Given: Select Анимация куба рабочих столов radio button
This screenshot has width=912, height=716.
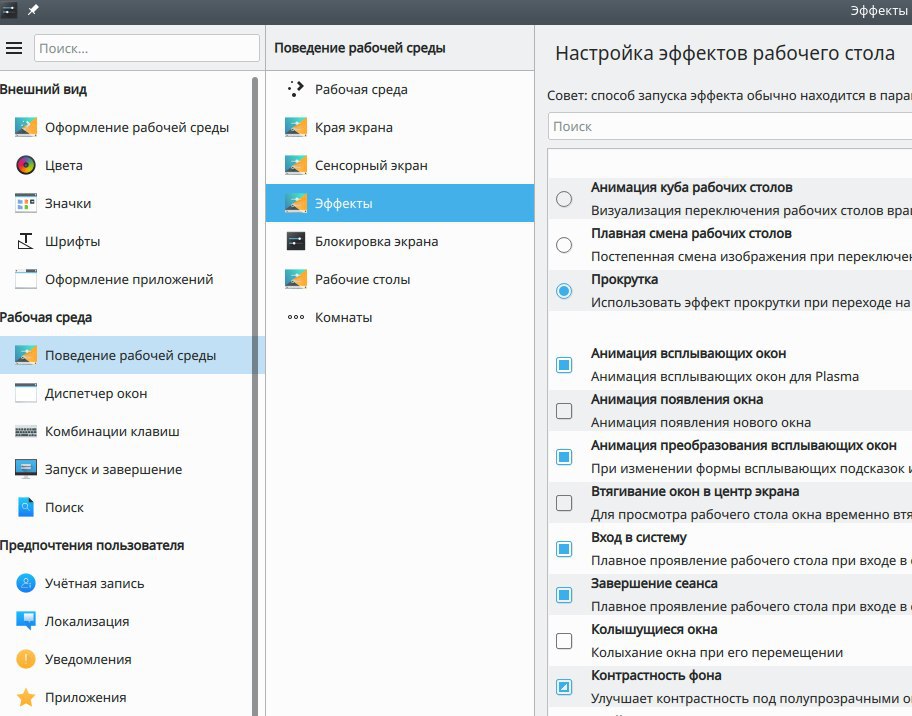Looking at the screenshot, I should [x=564, y=199].
